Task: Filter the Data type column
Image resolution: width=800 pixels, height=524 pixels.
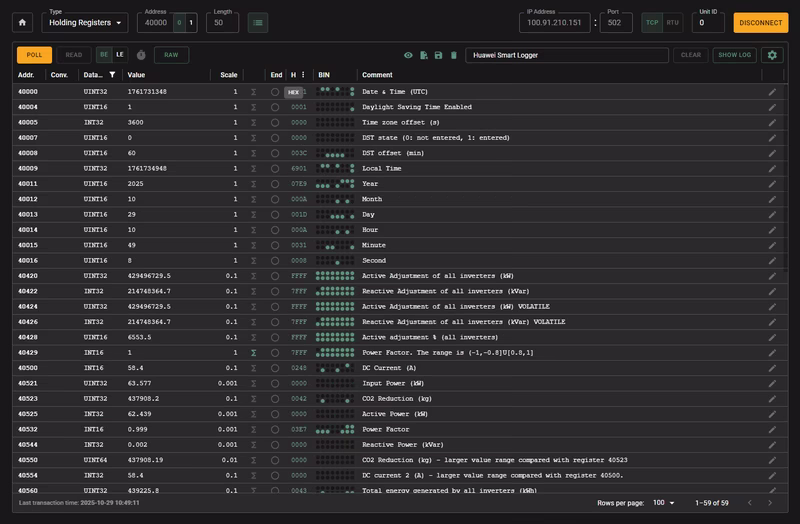Action: tap(112, 75)
